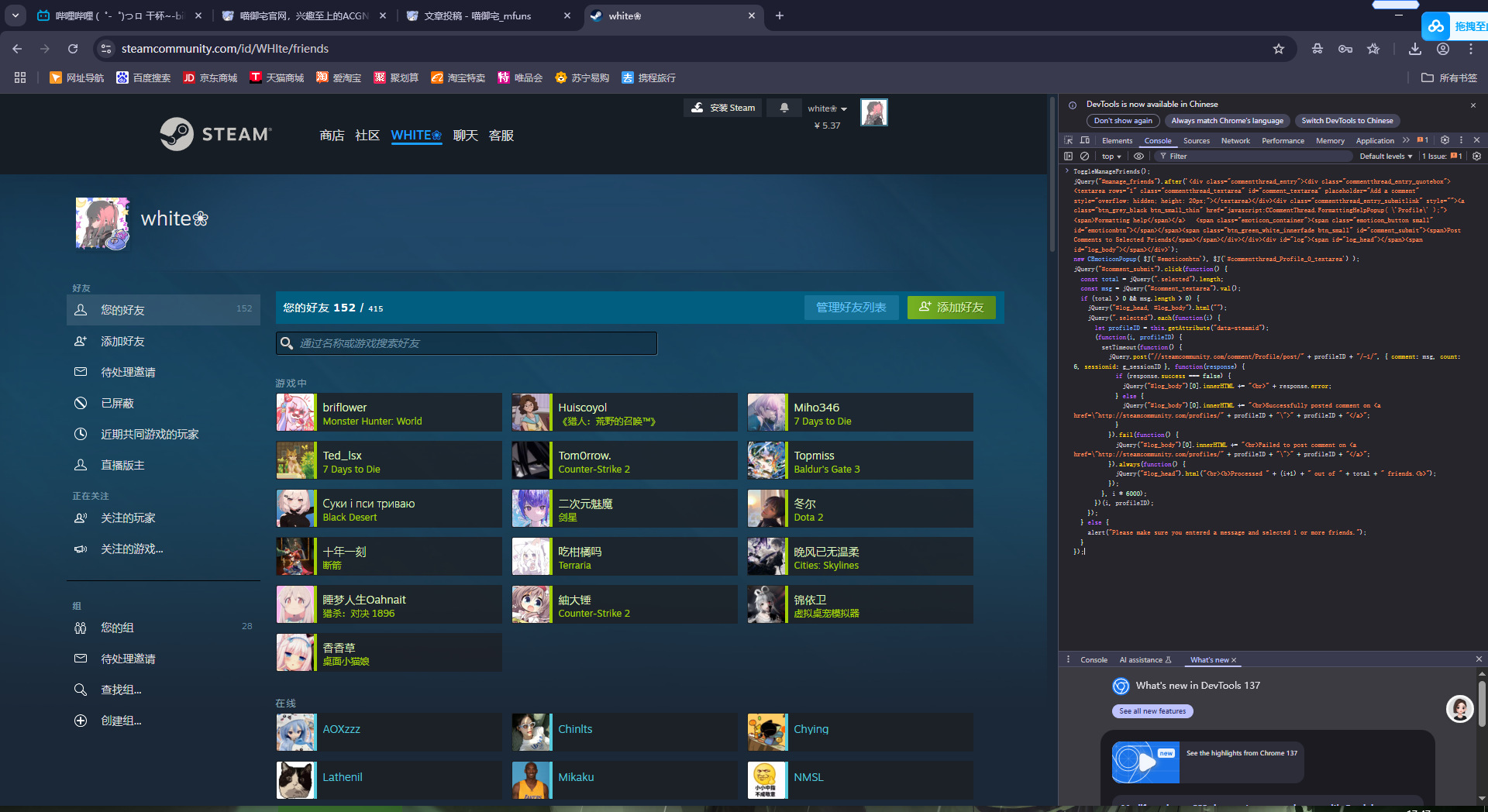The image size is (1488, 812).
Task: Expand the white account dropdown
Action: 827,108
